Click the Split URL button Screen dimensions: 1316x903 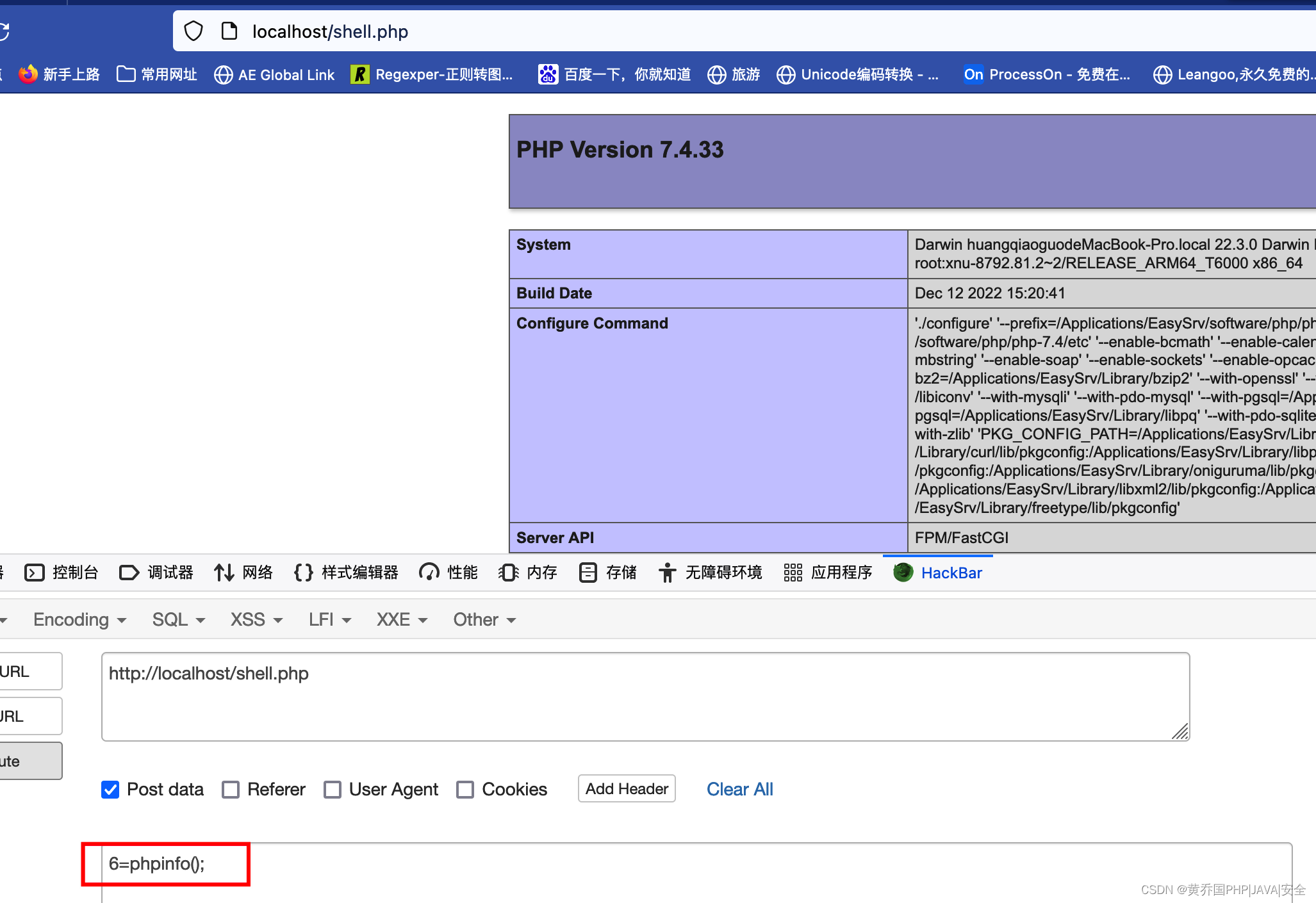[x=31, y=716]
